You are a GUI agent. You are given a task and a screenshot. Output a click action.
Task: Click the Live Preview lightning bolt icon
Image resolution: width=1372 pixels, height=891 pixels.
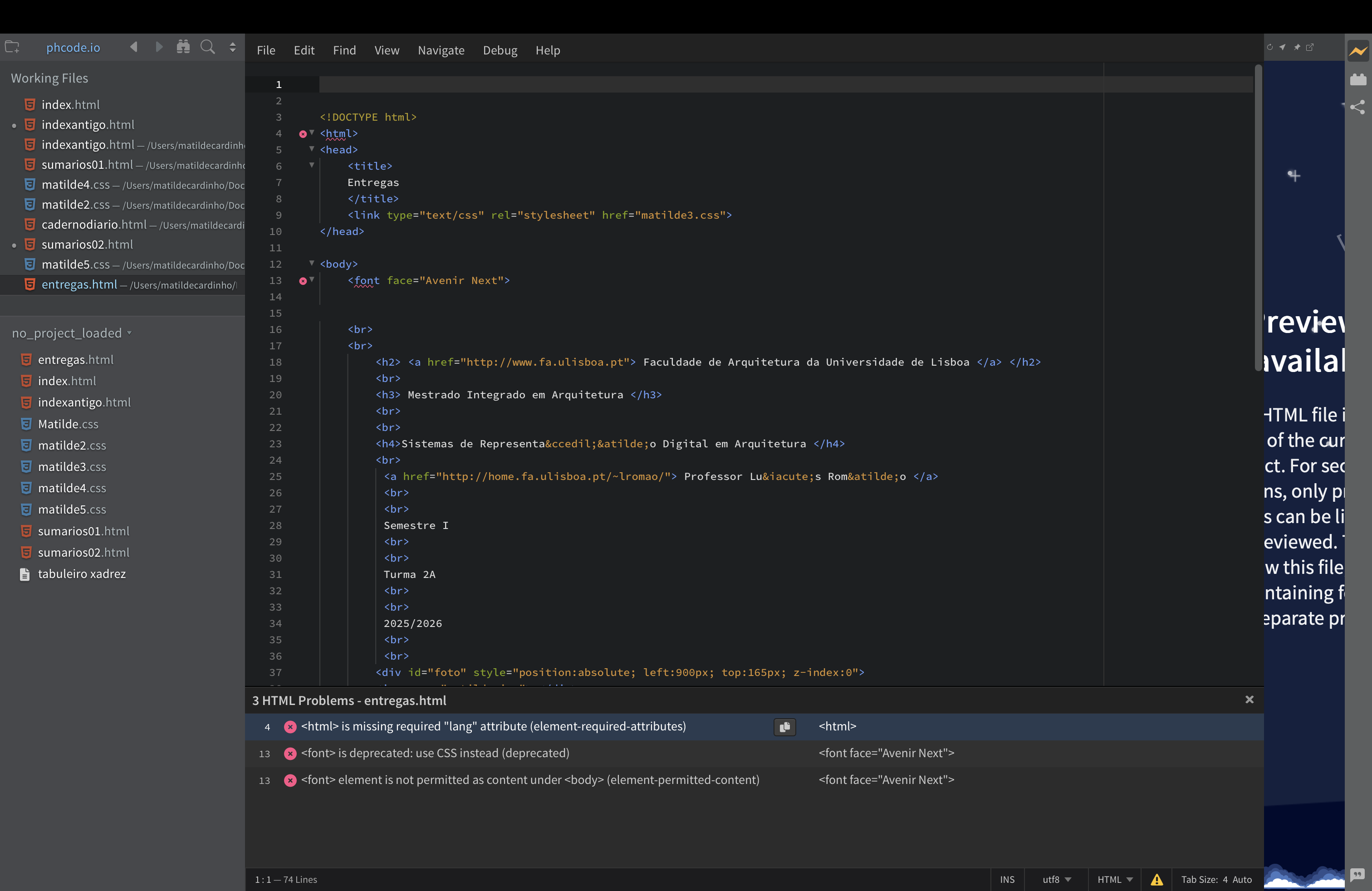[x=1357, y=51]
